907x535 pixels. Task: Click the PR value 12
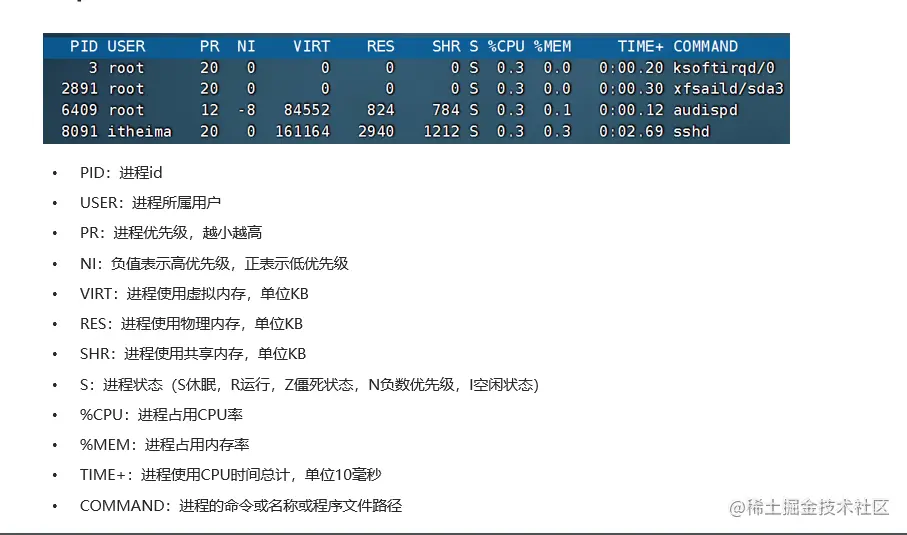tap(209, 110)
